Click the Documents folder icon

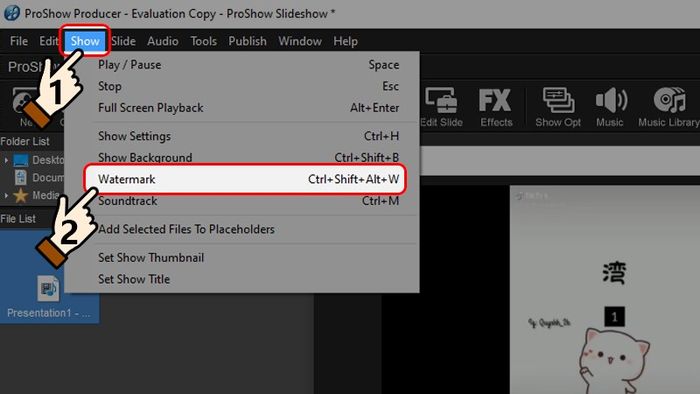pyautogui.click(x=21, y=177)
